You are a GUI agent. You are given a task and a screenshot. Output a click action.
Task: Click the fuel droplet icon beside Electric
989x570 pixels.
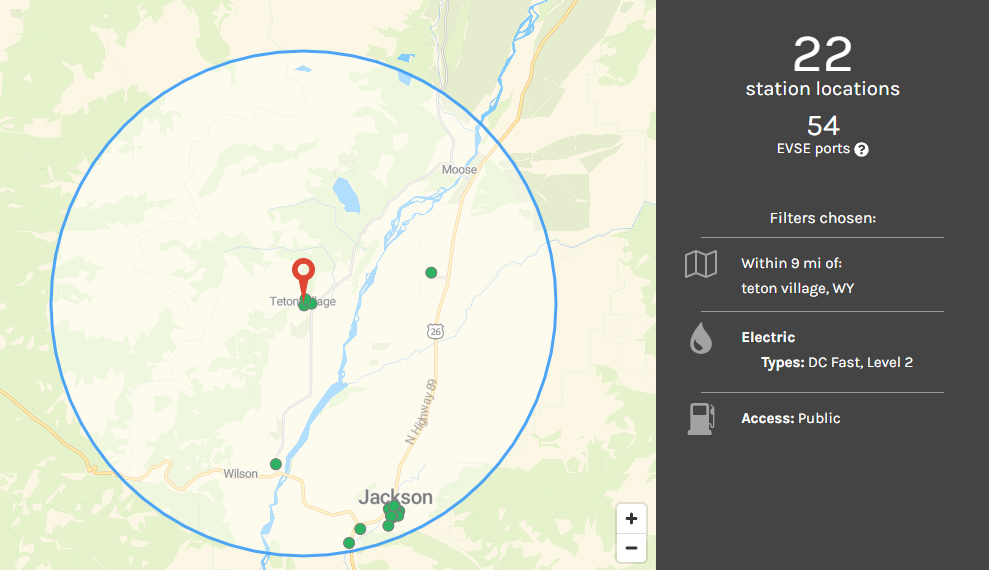[x=701, y=338]
